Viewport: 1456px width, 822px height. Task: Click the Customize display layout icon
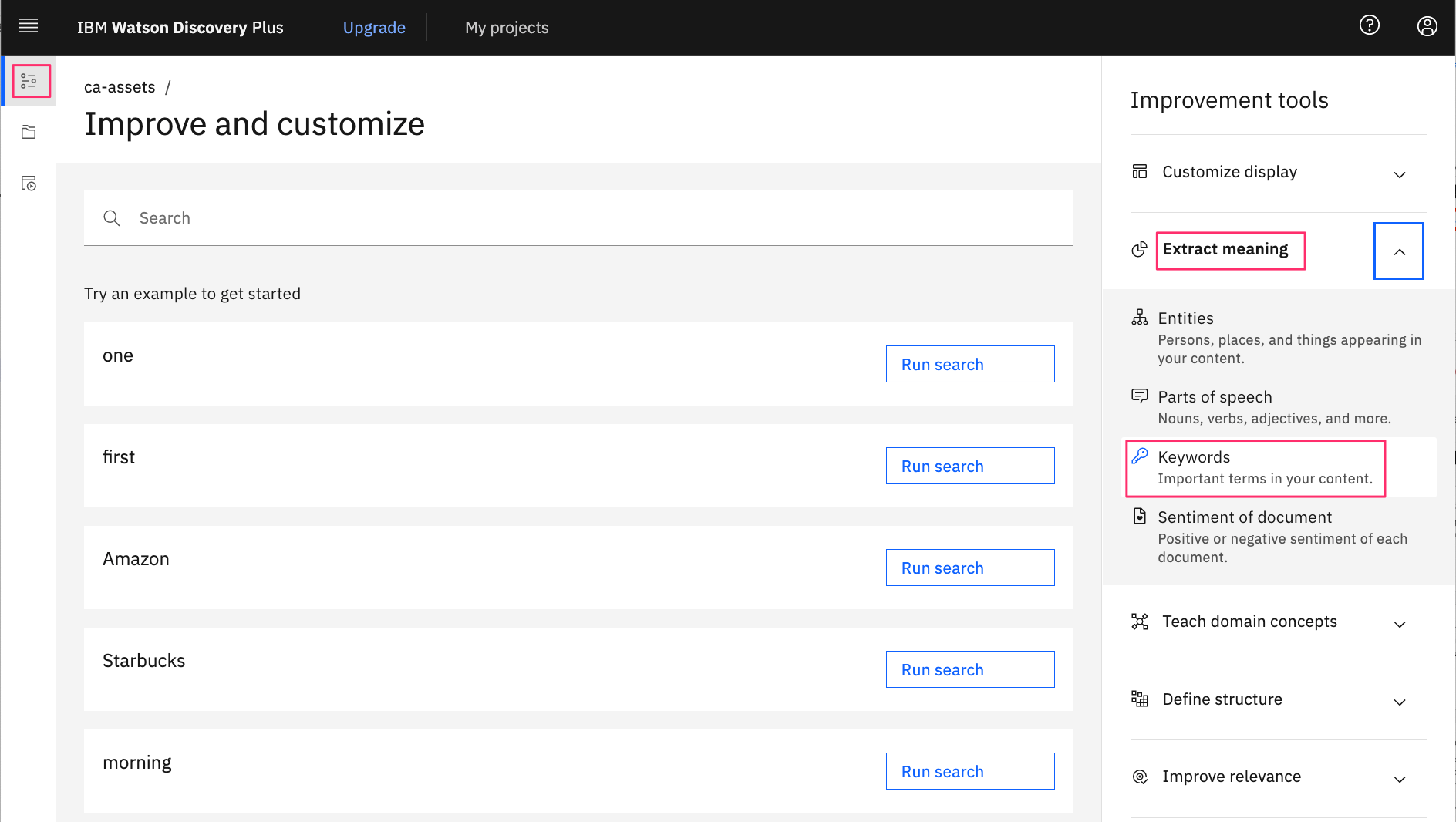(x=1140, y=171)
